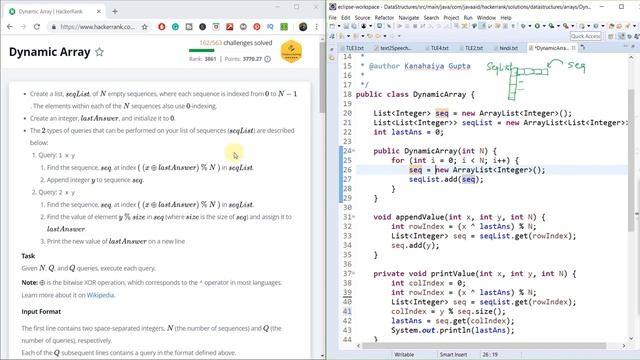Click the green challenges-solved progress bar
The width and height of the screenshot is (640, 360).
pos(201,51)
